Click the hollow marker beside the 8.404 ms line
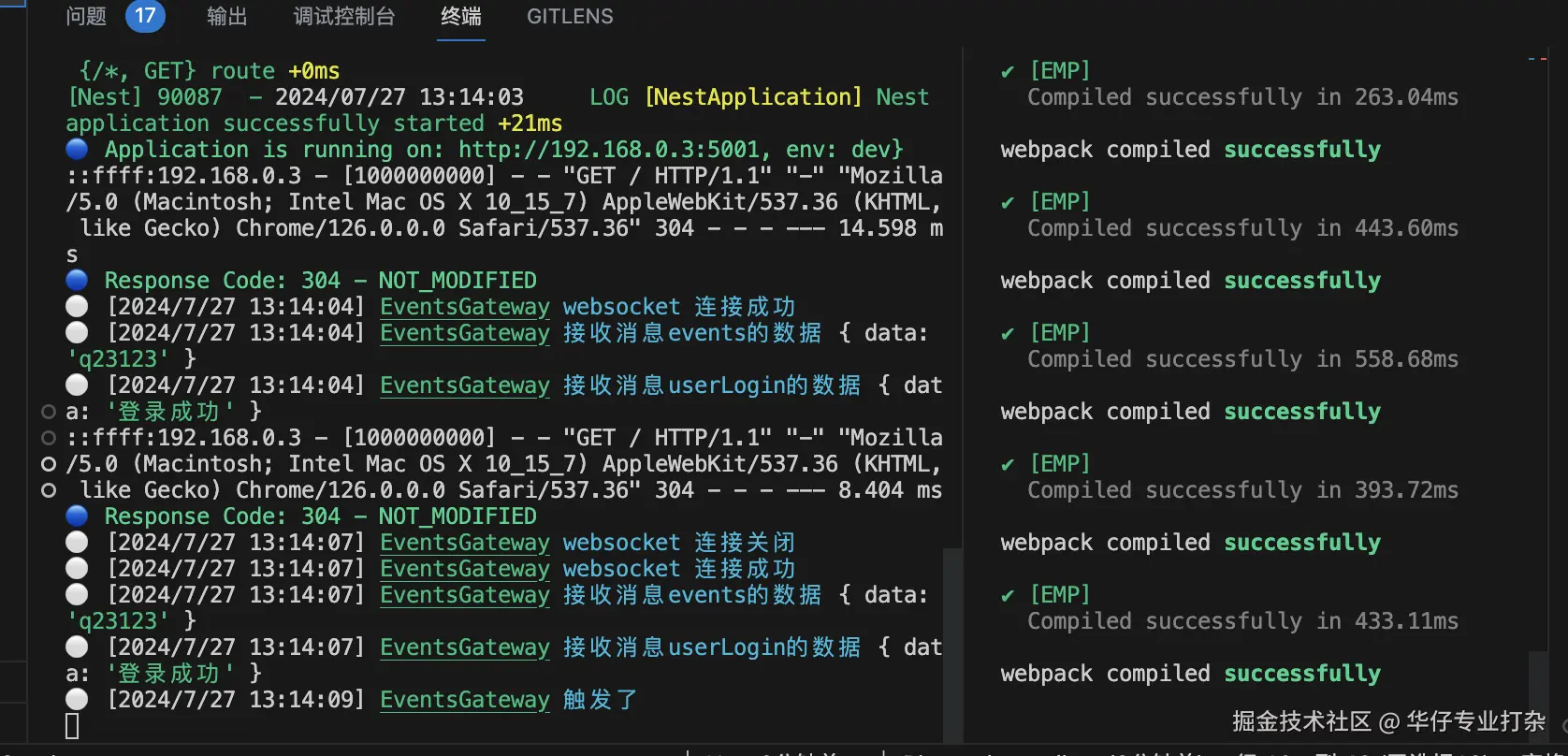The image size is (1568, 756). click(x=49, y=490)
